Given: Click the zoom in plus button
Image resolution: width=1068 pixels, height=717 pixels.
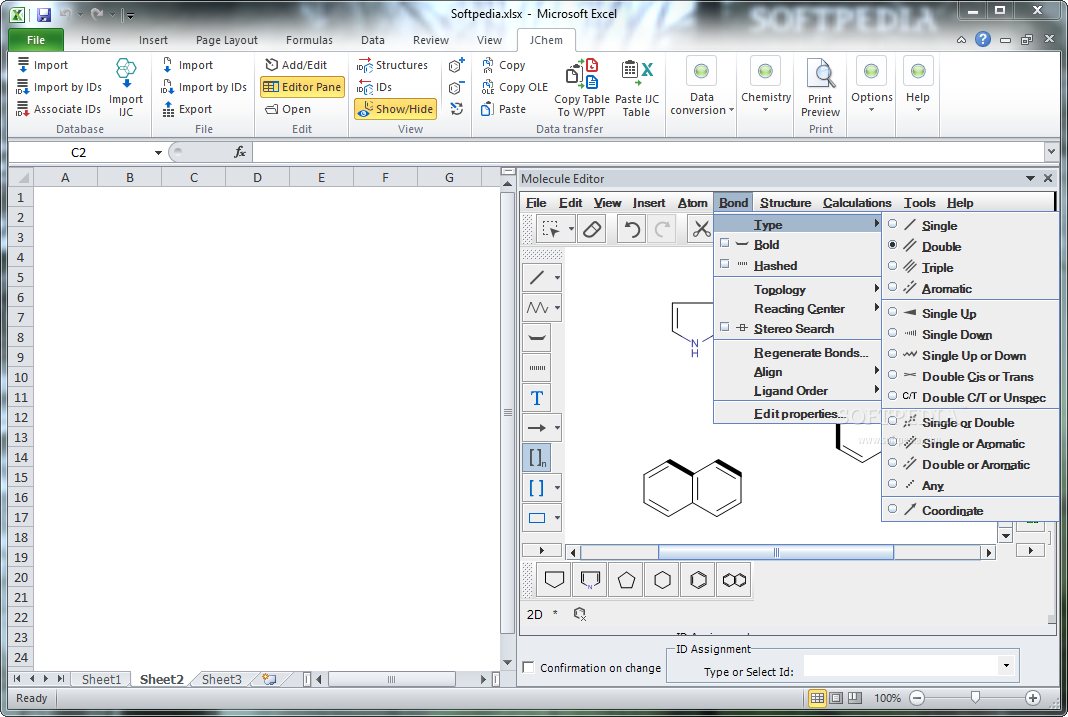Looking at the screenshot, I should click(x=1033, y=698).
